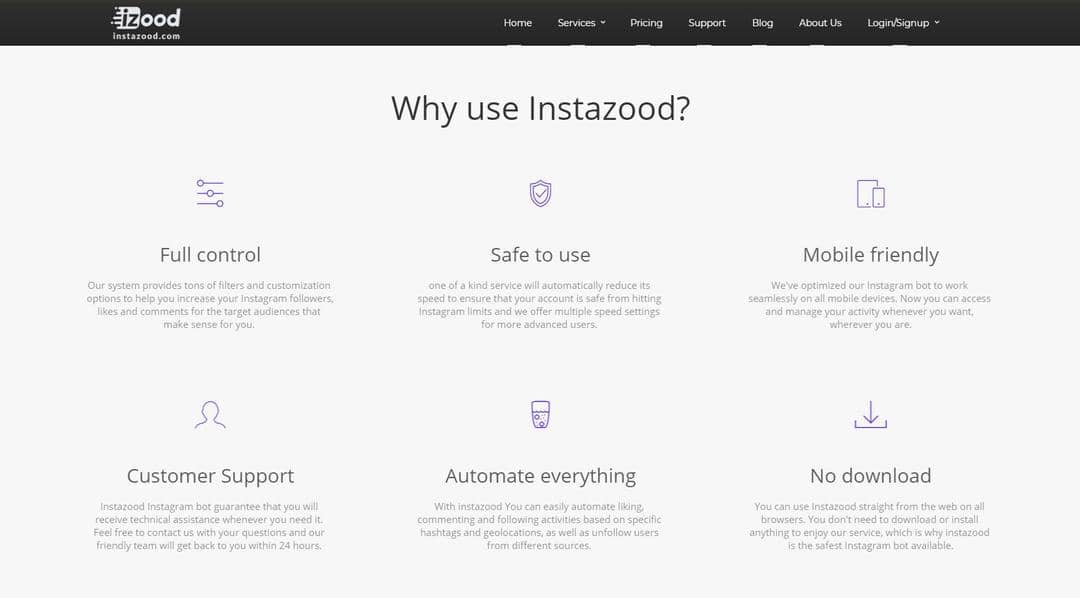Select the 'Safe to use' feature title
The height and width of the screenshot is (598, 1080).
tap(540, 255)
